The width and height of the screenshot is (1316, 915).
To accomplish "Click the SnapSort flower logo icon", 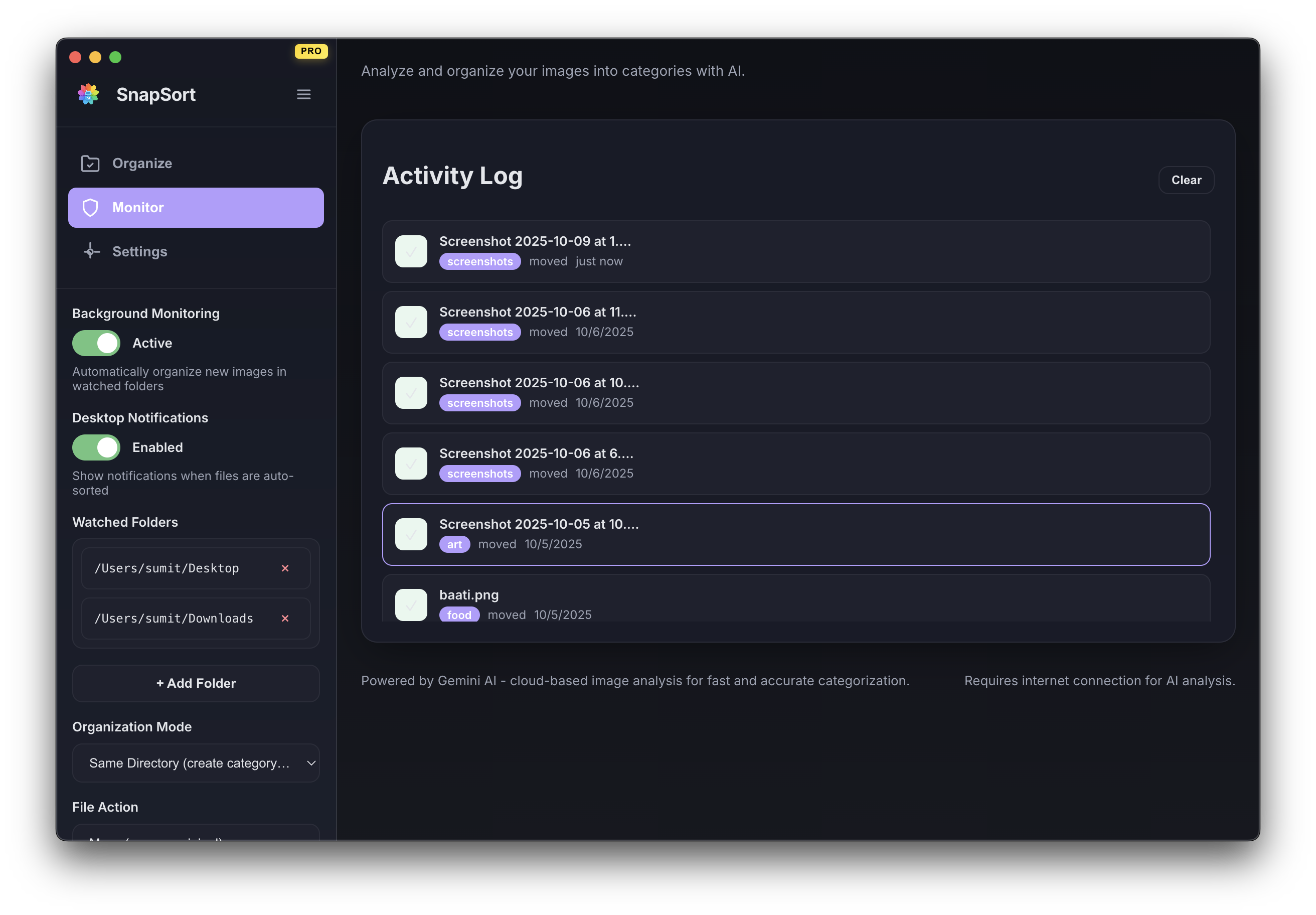I will pyautogui.click(x=89, y=94).
